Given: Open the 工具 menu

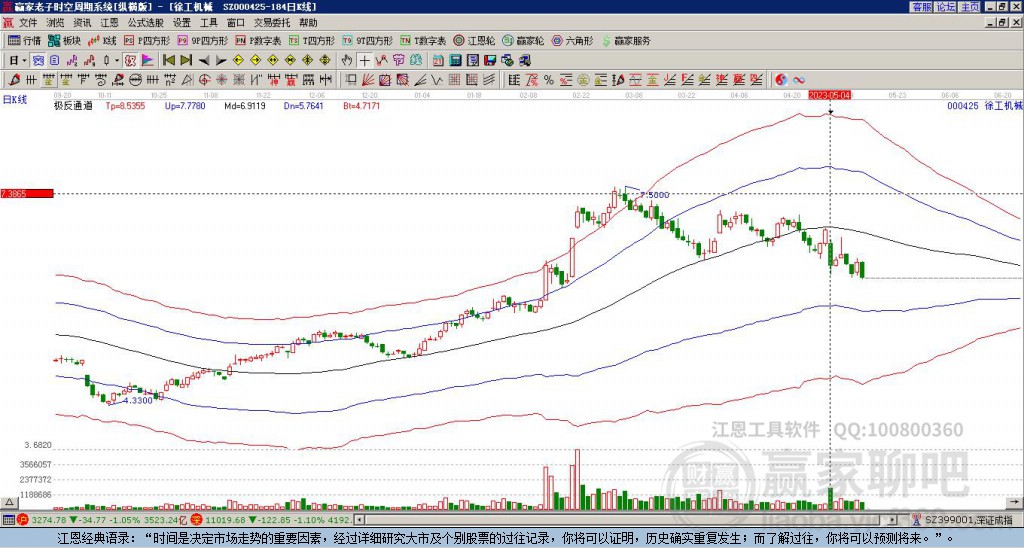Looking at the screenshot, I should (x=208, y=23).
